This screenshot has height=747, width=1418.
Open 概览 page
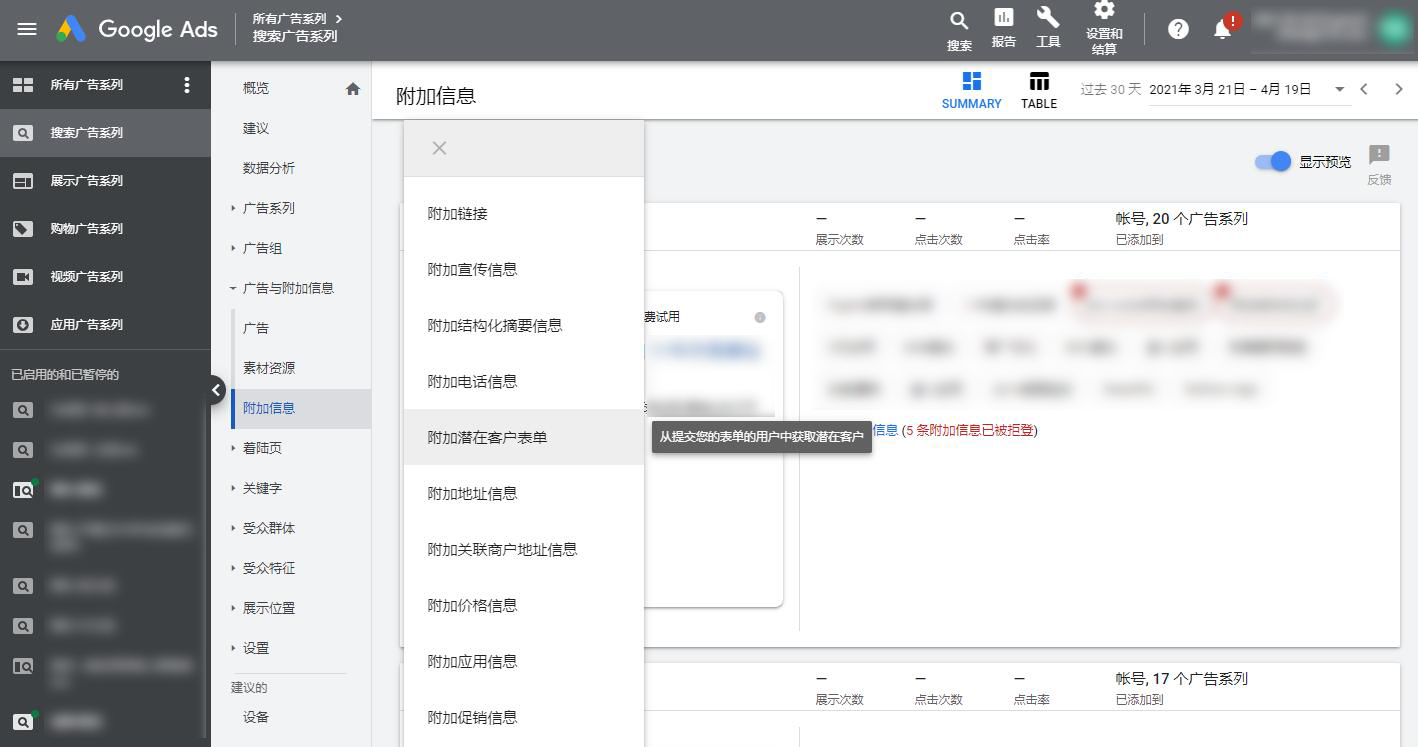256,88
